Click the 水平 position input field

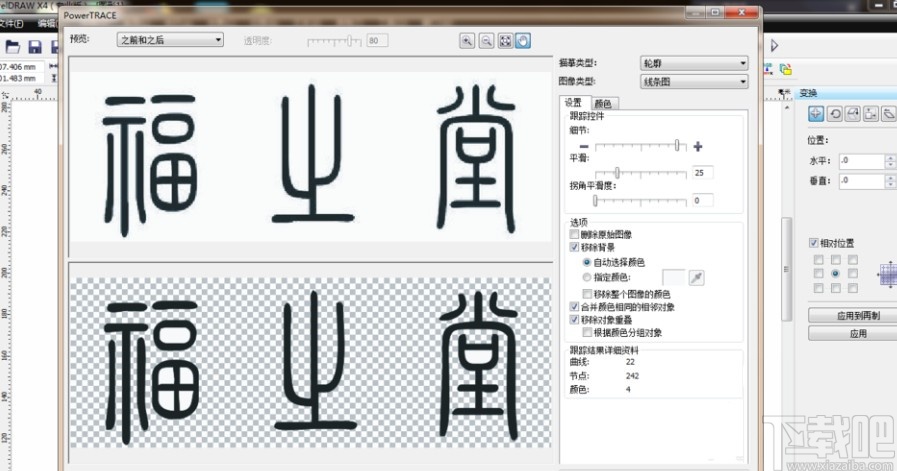(862, 161)
